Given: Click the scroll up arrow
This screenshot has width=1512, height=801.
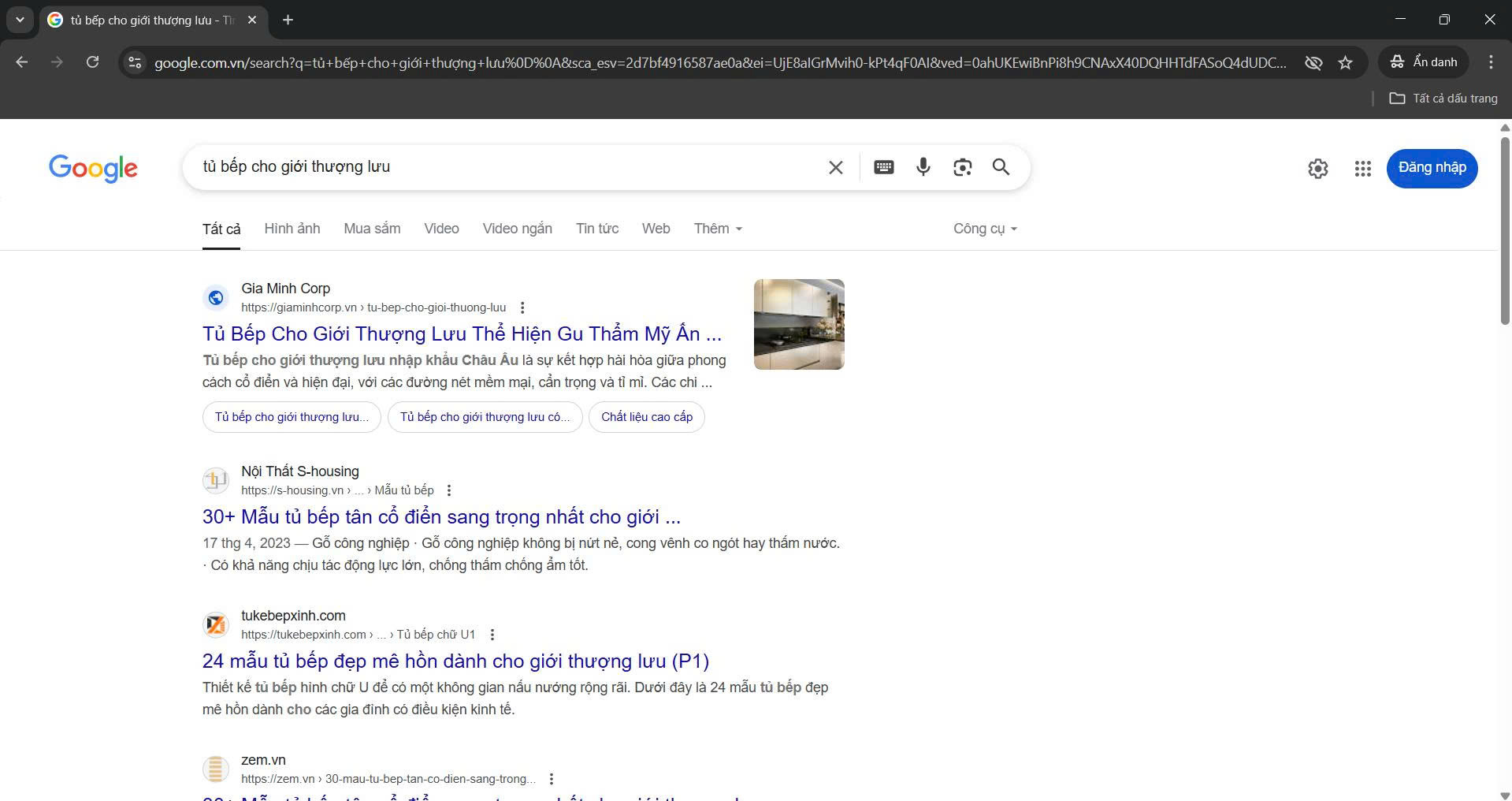Looking at the screenshot, I should click(x=1504, y=126).
